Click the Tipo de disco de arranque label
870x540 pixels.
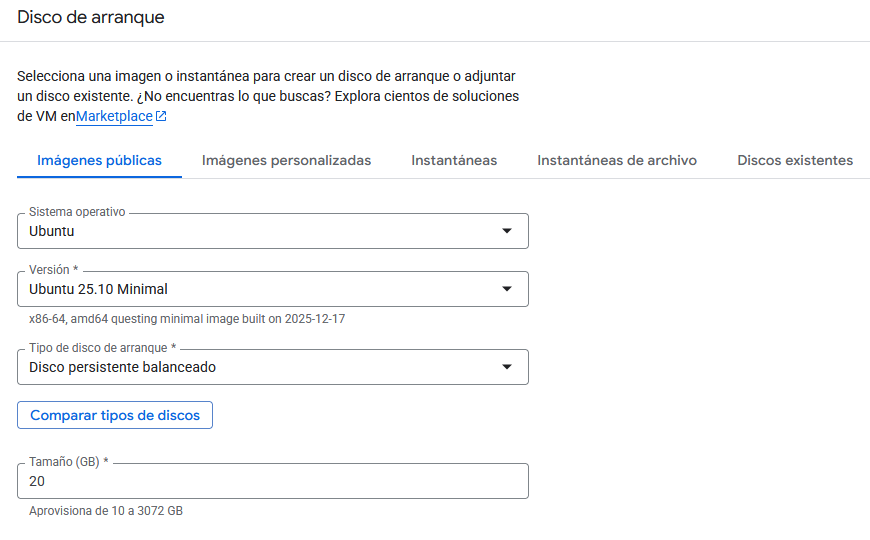click(x=102, y=348)
